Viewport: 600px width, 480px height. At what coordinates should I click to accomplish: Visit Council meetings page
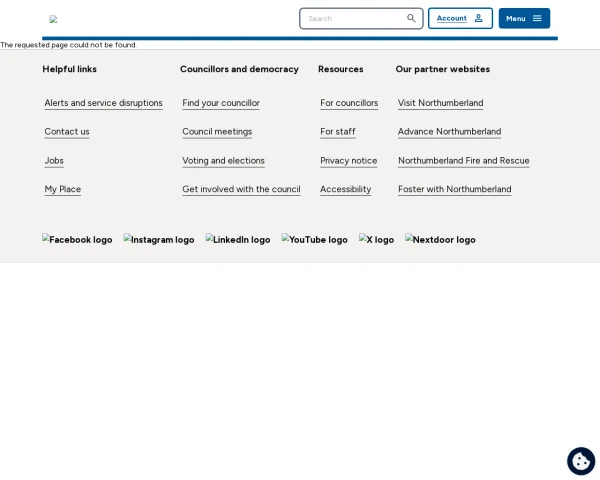pos(217,132)
